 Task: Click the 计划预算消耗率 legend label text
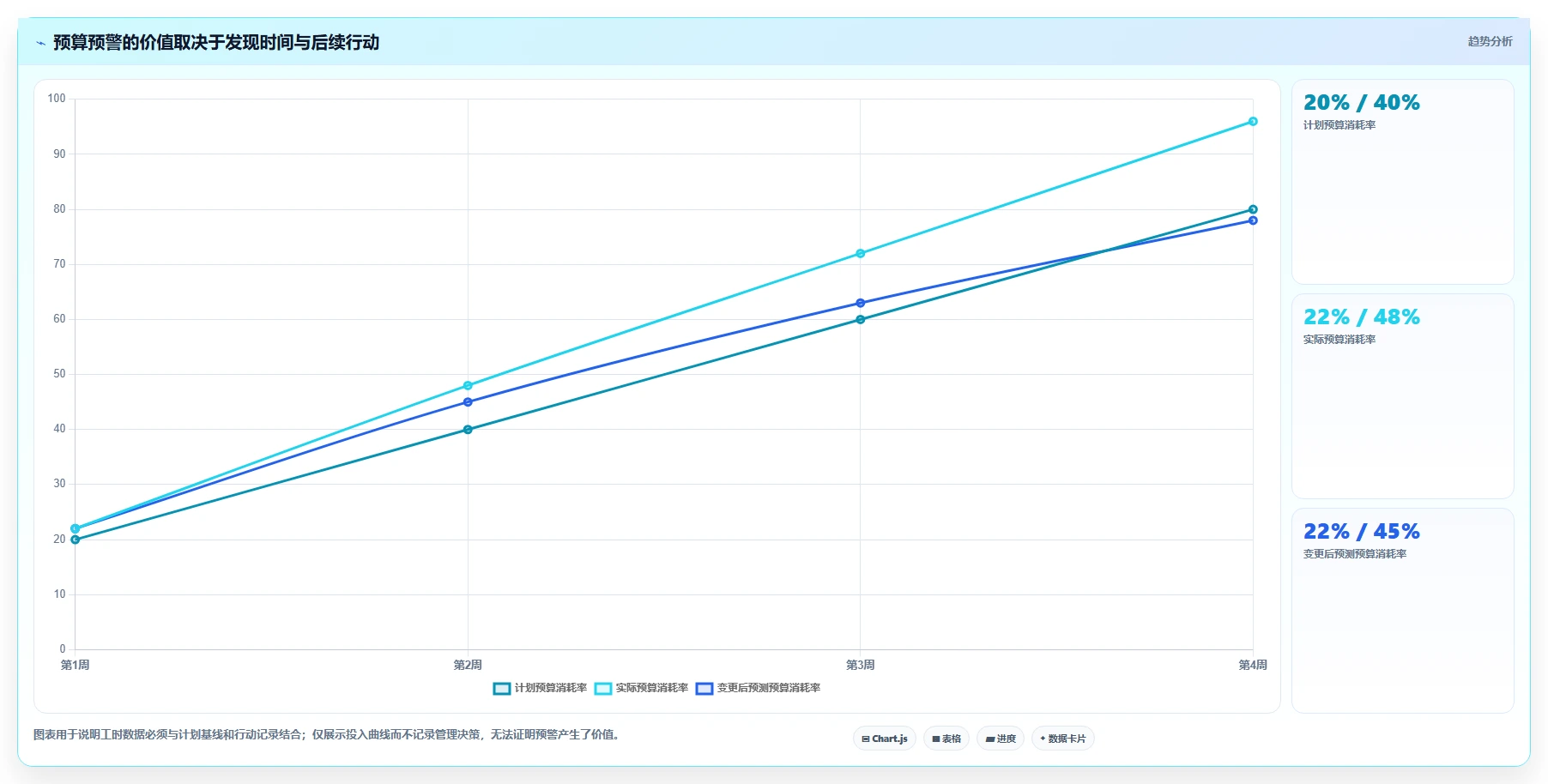tap(551, 688)
